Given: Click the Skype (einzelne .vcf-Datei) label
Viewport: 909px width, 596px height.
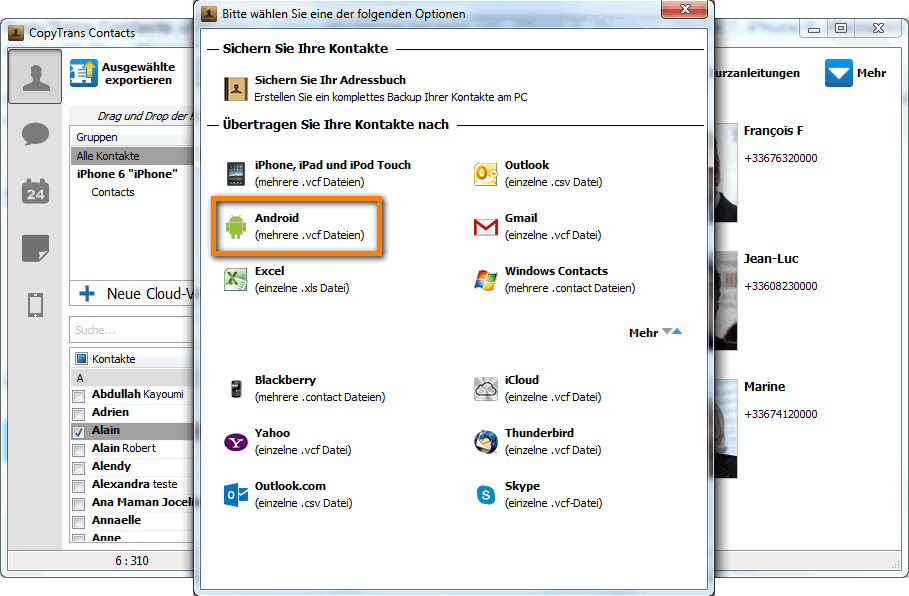Looking at the screenshot, I should click(x=554, y=495).
